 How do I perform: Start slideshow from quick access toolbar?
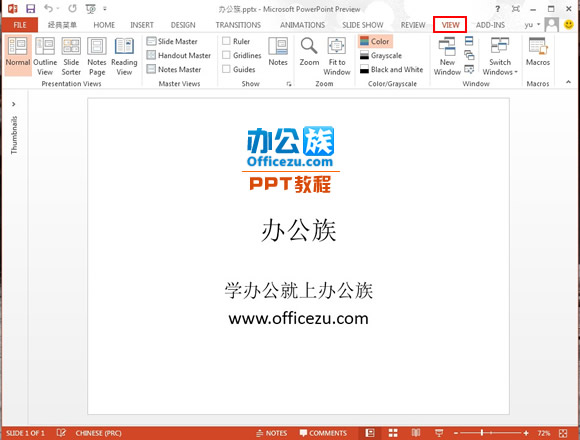[90, 9]
